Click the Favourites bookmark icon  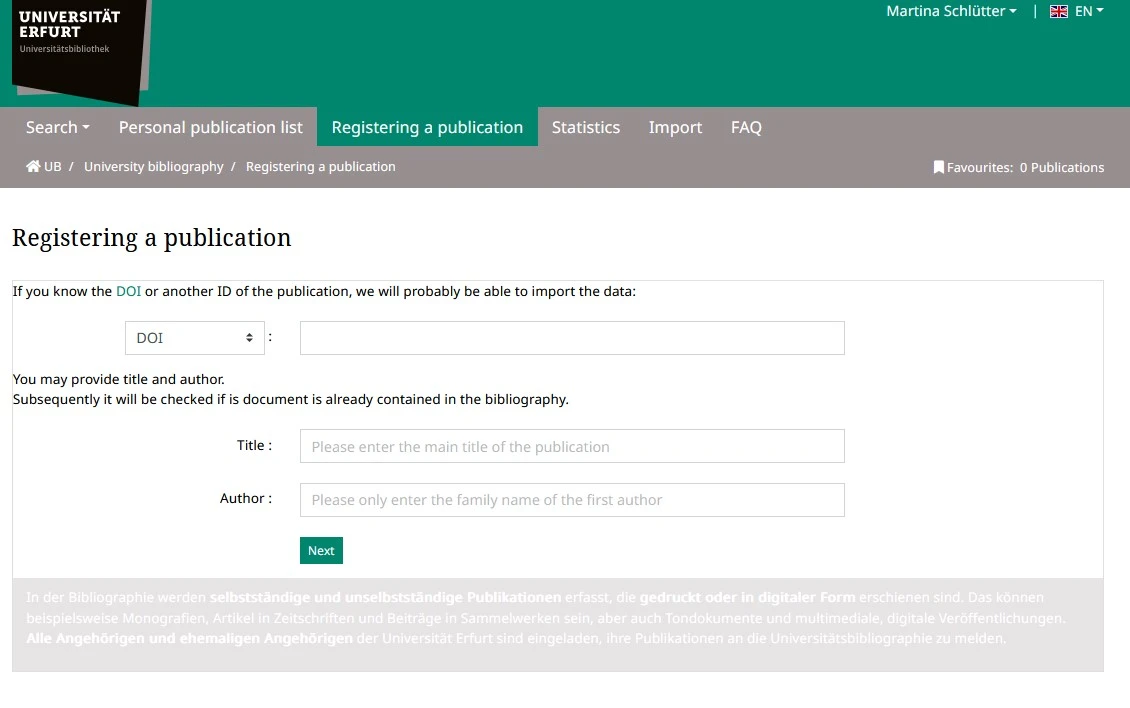(x=938, y=168)
